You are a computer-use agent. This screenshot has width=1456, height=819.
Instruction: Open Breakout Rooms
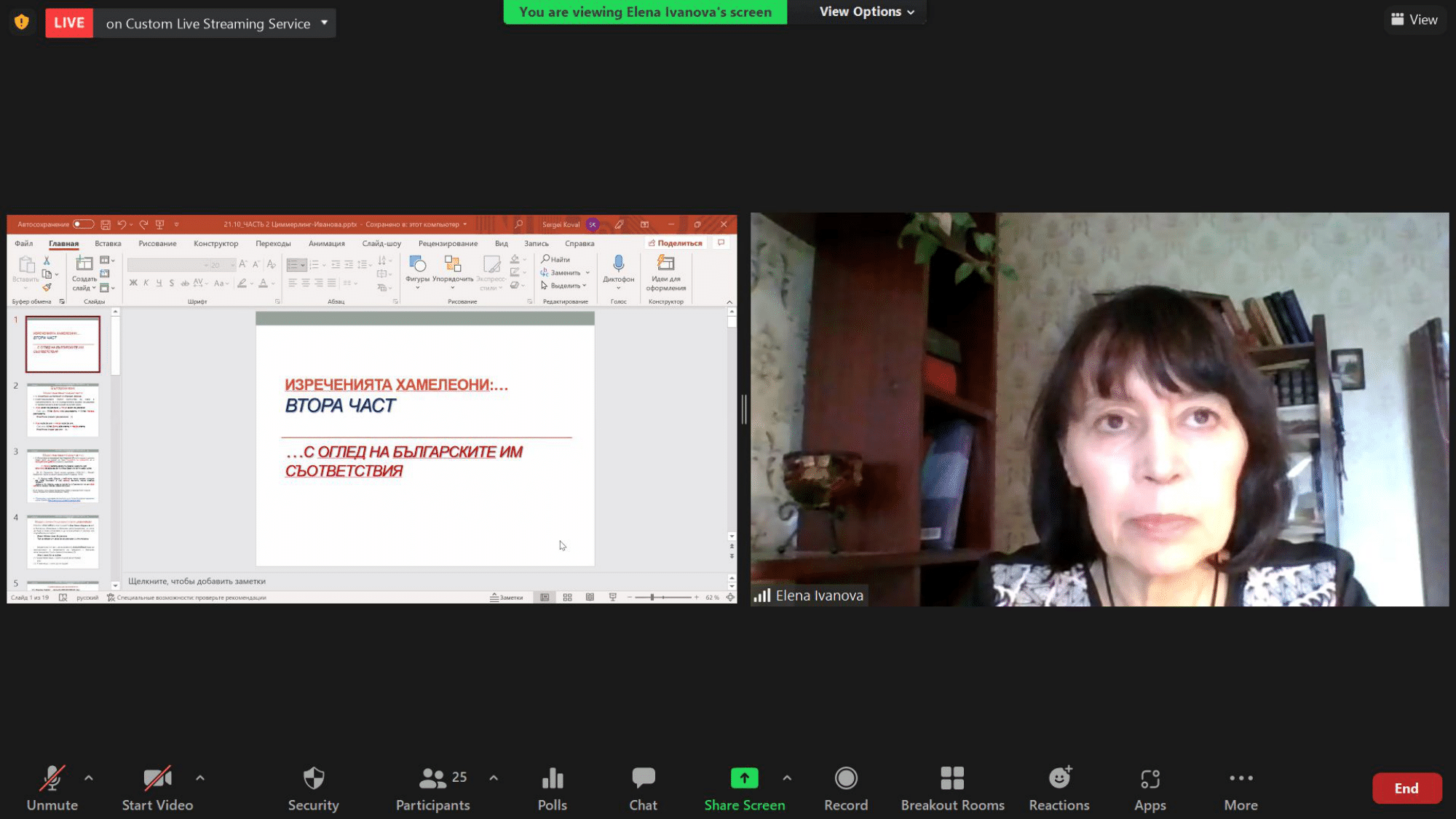951,779
